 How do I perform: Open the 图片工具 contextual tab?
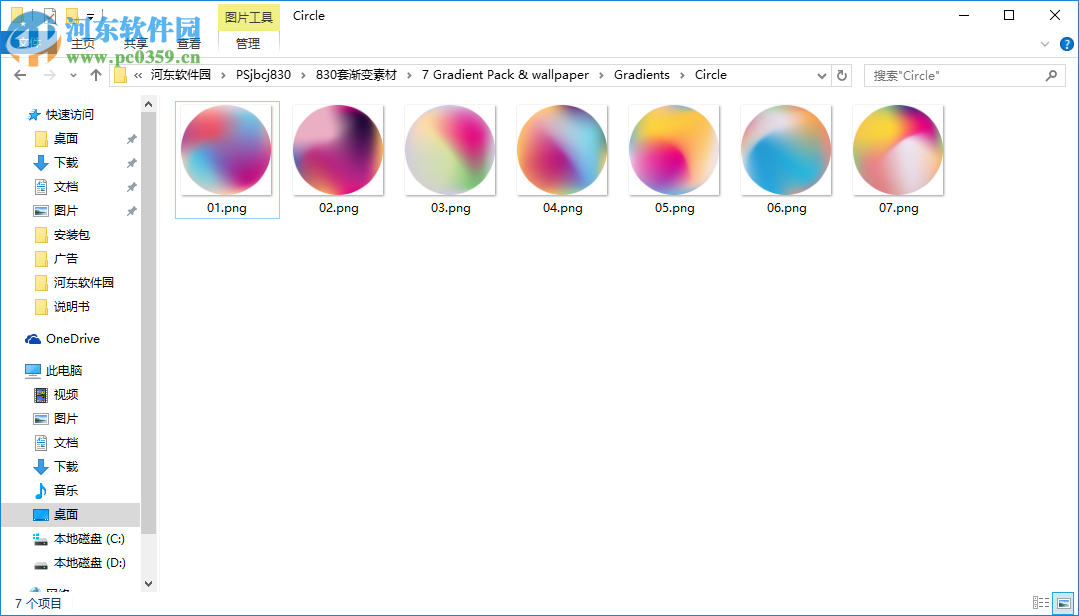pos(248,17)
